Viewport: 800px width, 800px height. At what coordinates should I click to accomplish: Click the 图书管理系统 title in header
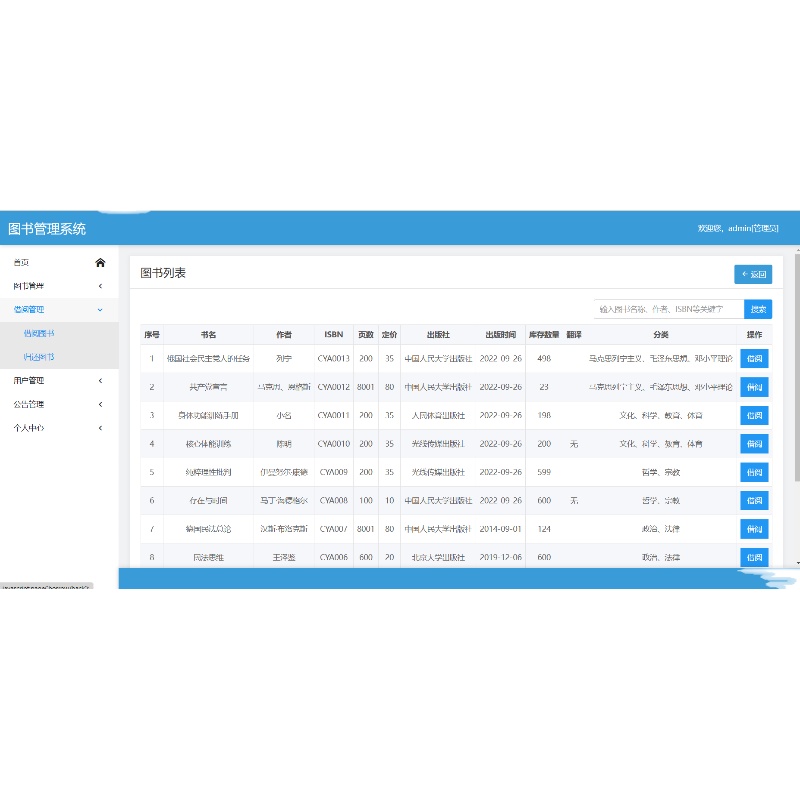click(x=47, y=229)
